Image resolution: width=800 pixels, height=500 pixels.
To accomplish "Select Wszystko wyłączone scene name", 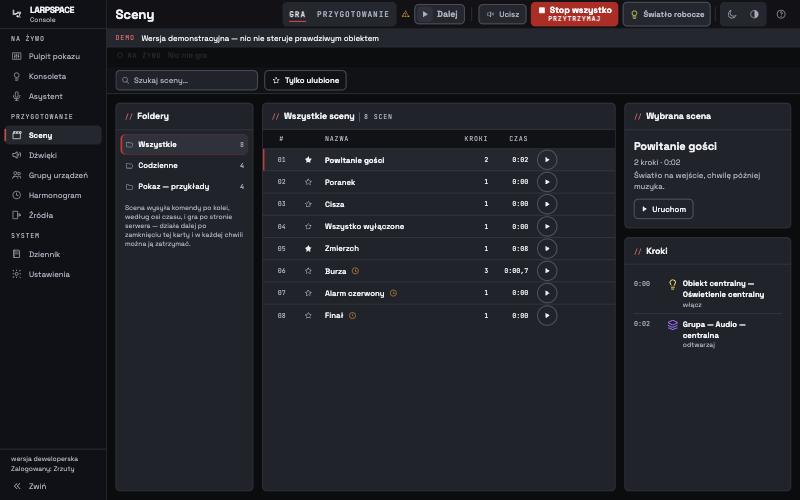I will pos(364,227).
